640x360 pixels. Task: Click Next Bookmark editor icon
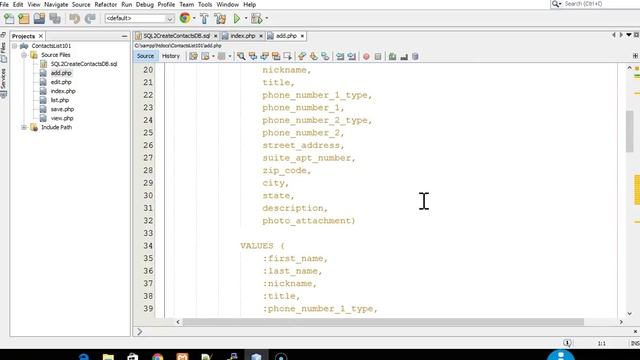(x=313, y=56)
